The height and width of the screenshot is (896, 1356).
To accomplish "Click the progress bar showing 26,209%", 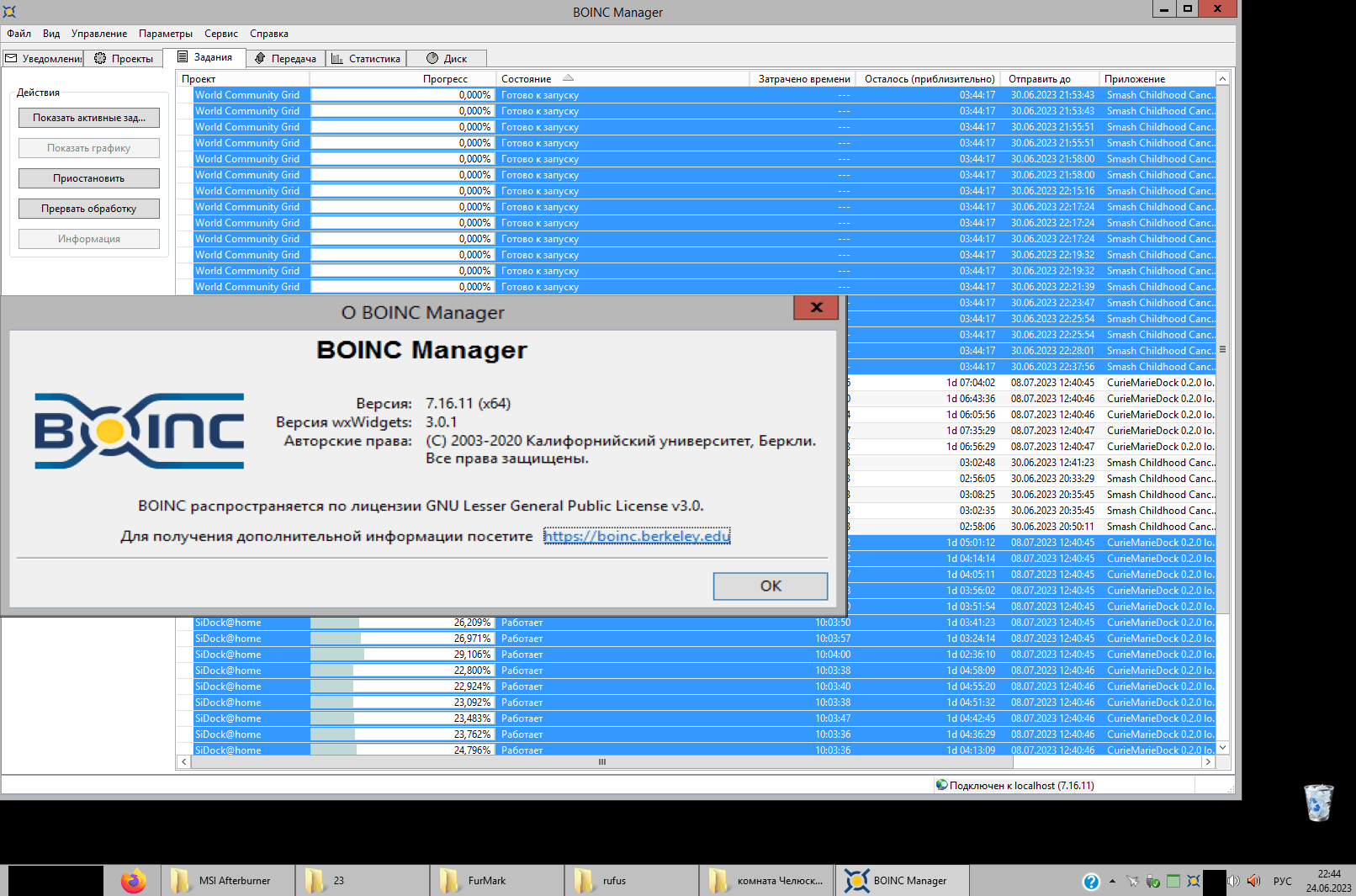I will pyautogui.click(x=402, y=623).
